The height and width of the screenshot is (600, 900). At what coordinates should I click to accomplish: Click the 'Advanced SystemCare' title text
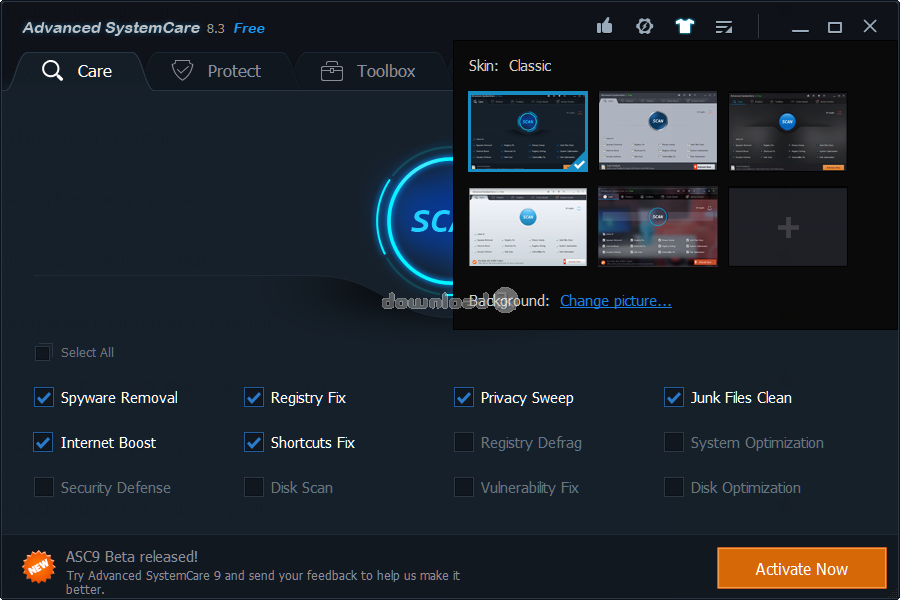(x=111, y=28)
